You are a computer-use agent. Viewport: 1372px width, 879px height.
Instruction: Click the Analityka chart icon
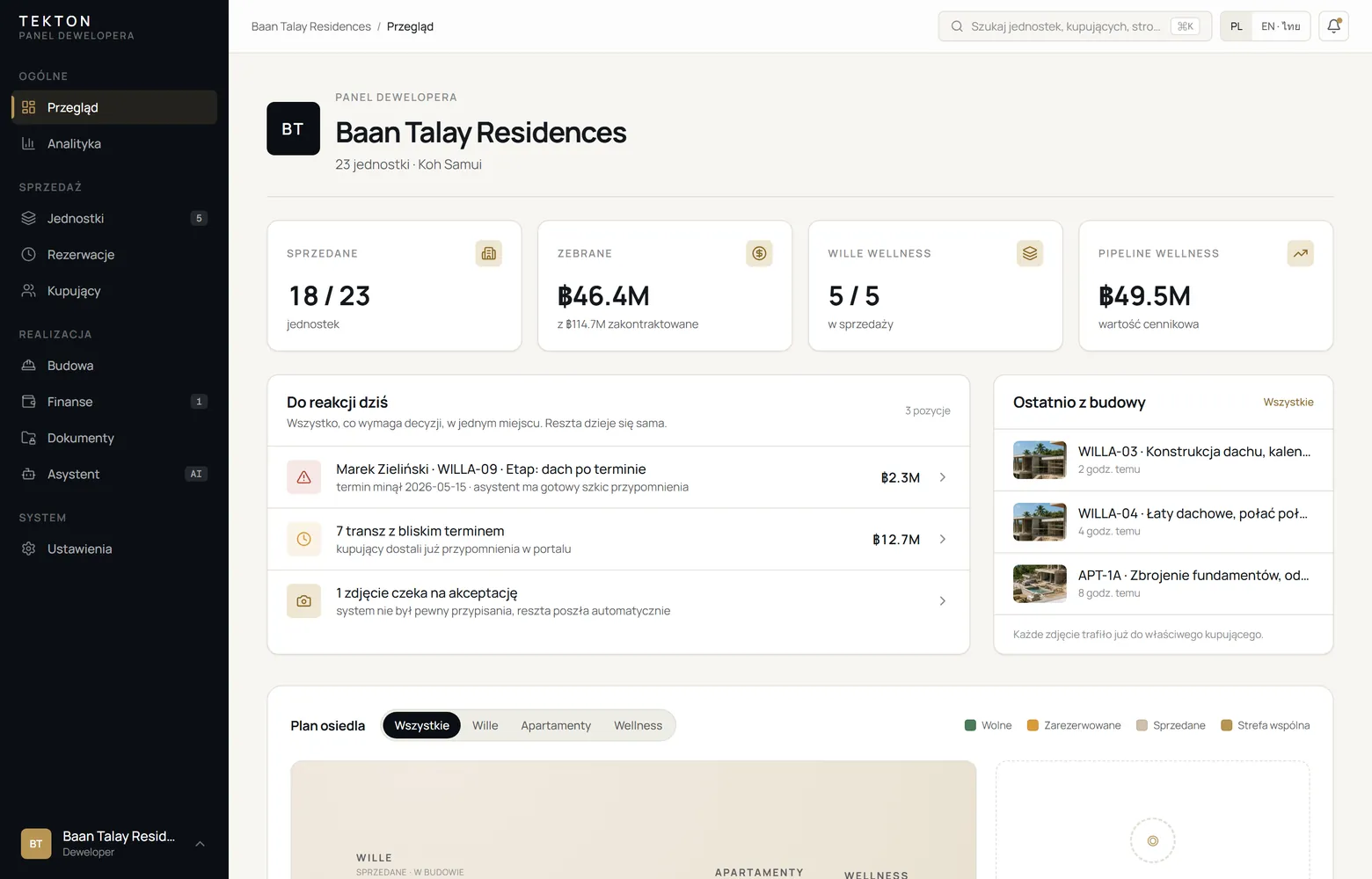[28, 143]
